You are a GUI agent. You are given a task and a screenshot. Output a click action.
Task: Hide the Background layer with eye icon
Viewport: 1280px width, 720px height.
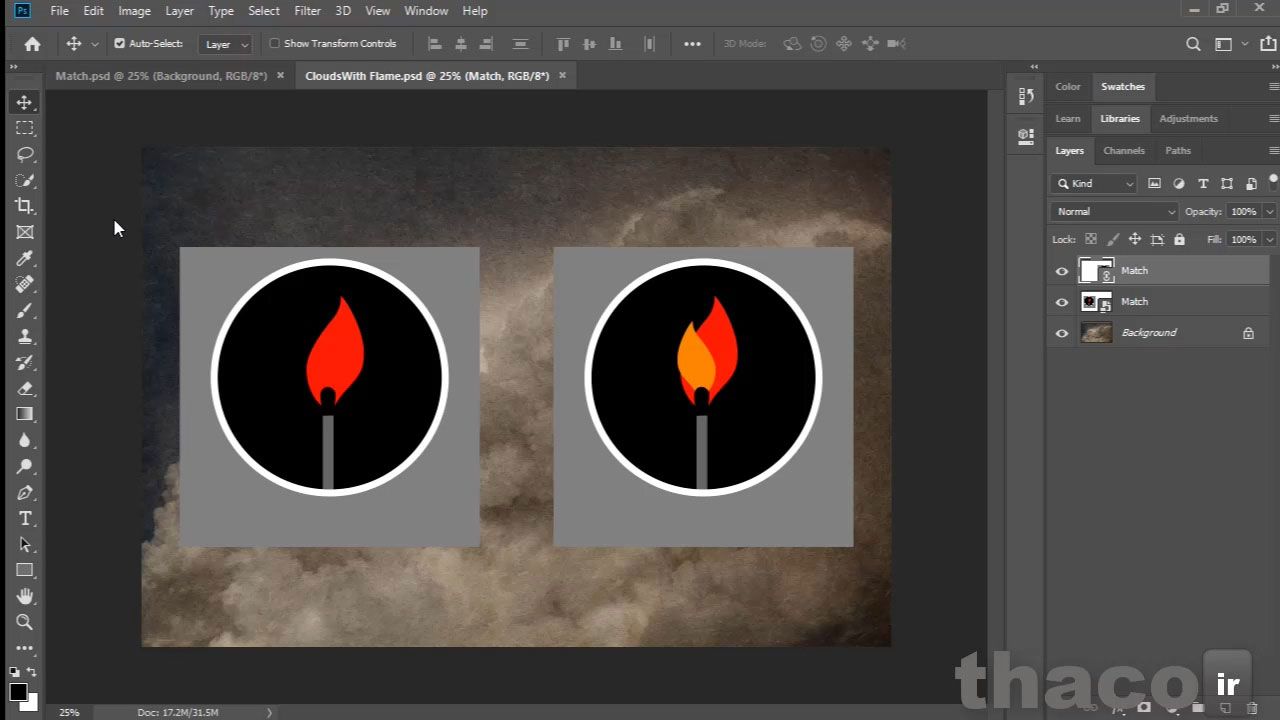(x=1062, y=333)
